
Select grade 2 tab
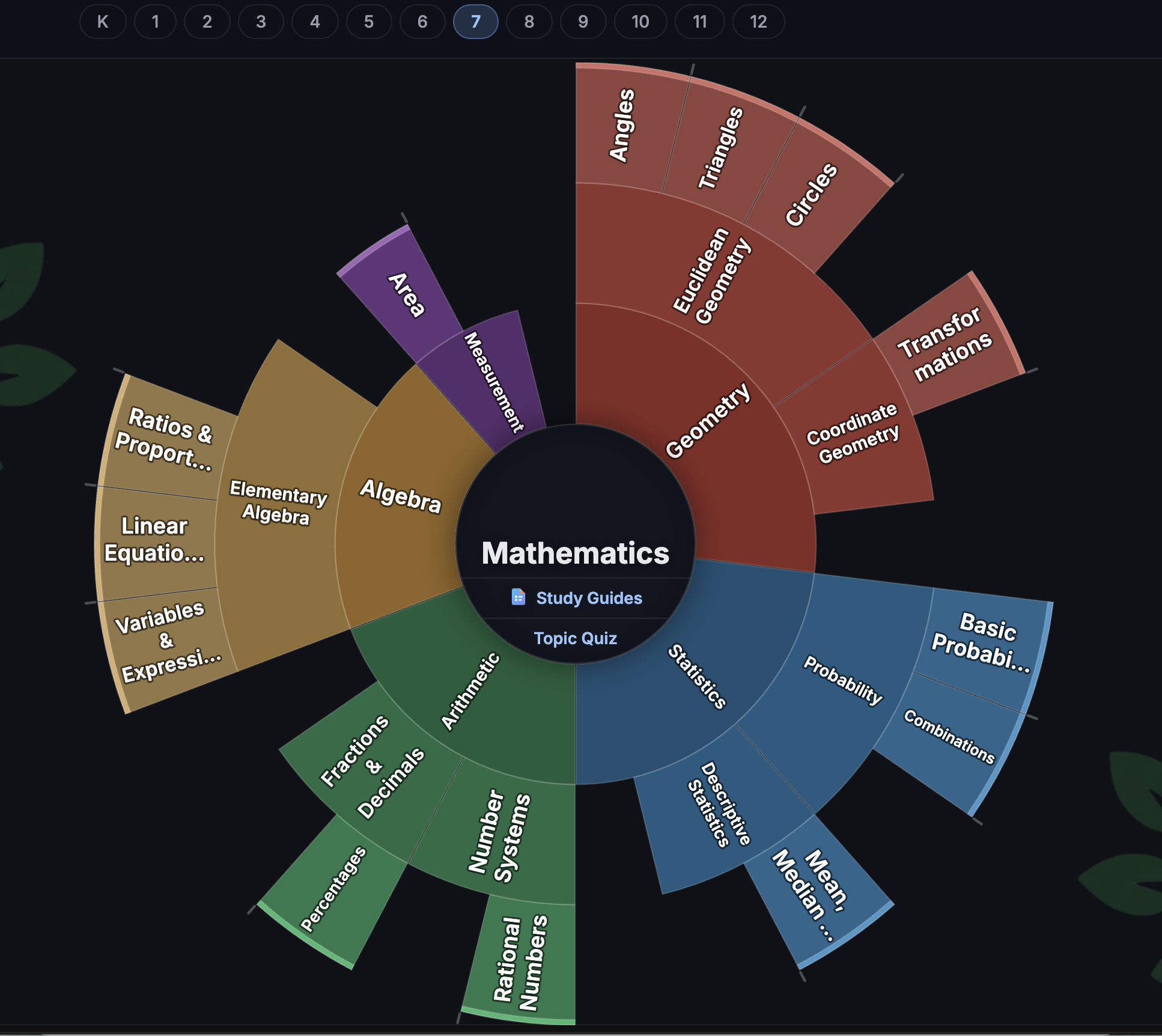(x=207, y=22)
